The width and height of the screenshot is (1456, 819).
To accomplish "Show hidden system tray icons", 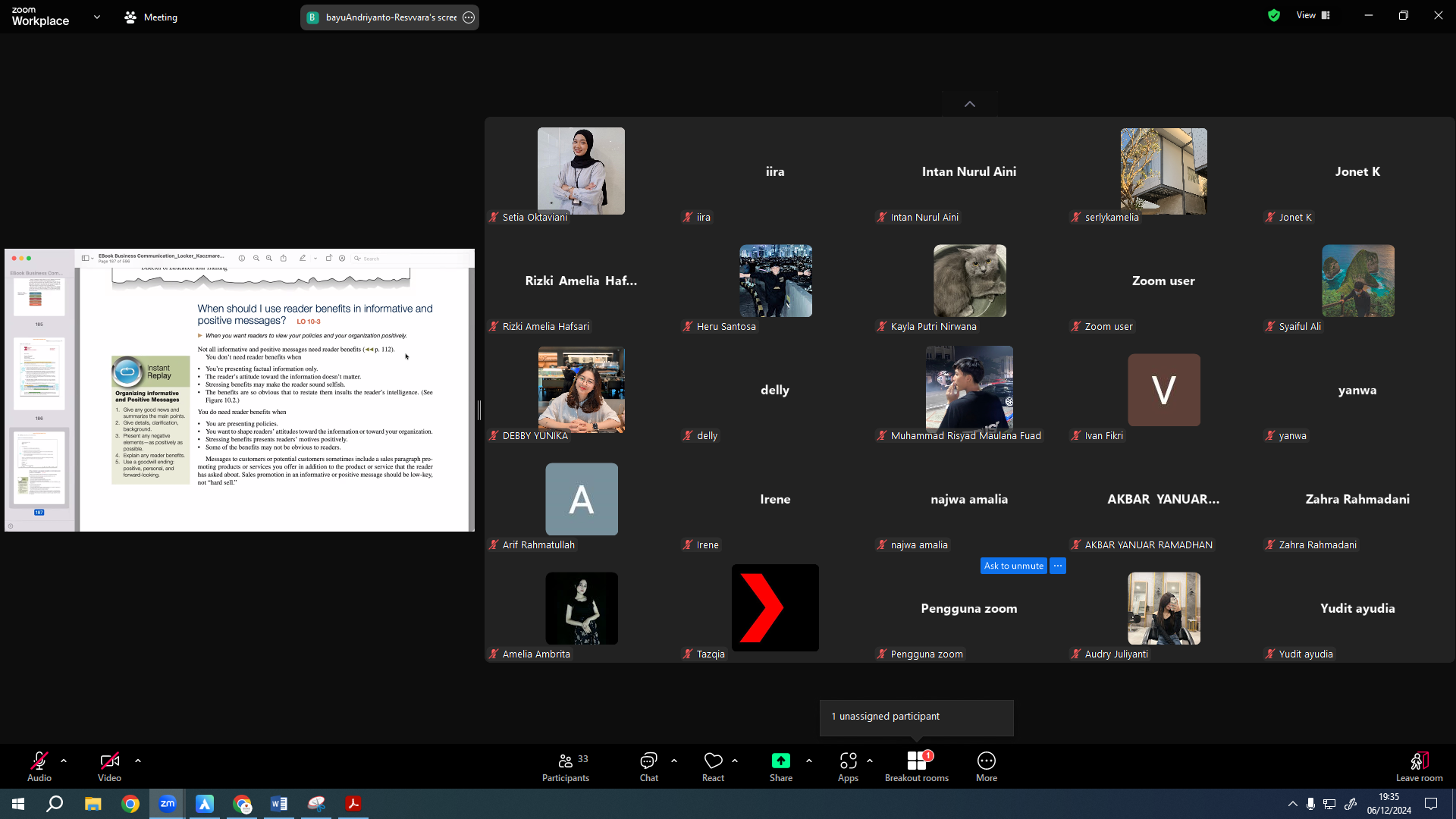I will coord(1292,804).
